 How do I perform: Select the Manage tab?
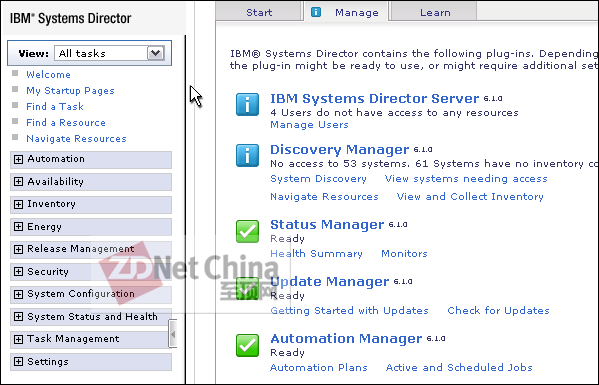pyautogui.click(x=346, y=12)
